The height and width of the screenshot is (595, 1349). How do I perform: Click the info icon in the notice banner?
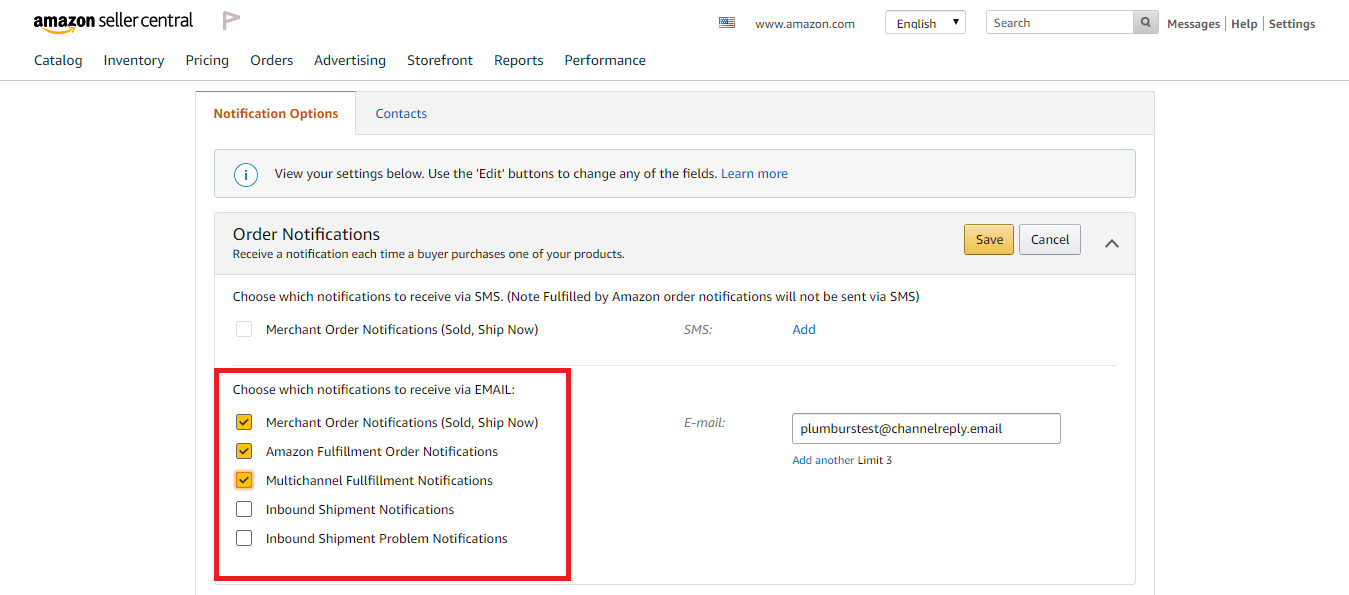pos(246,174)
